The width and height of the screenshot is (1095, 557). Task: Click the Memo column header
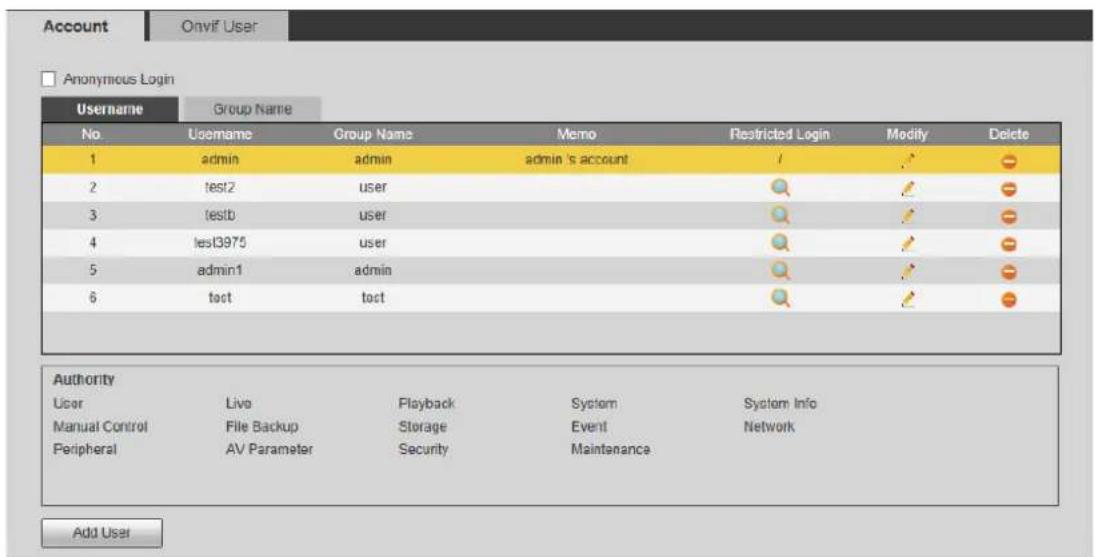click(576, 134)
